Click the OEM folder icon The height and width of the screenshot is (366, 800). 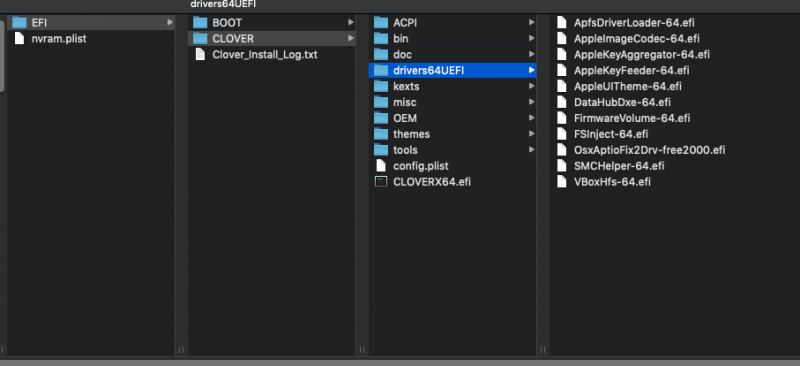tap(381, 118)
